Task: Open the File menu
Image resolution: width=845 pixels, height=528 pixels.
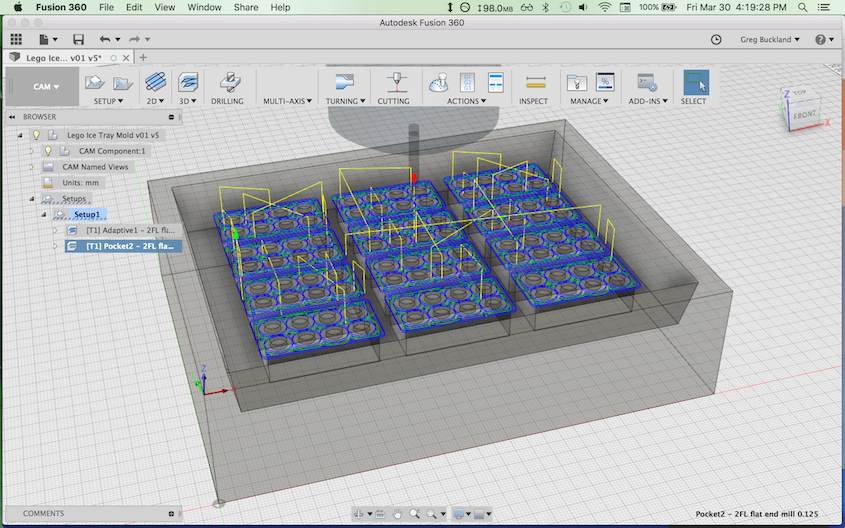Action: [106, 7]
